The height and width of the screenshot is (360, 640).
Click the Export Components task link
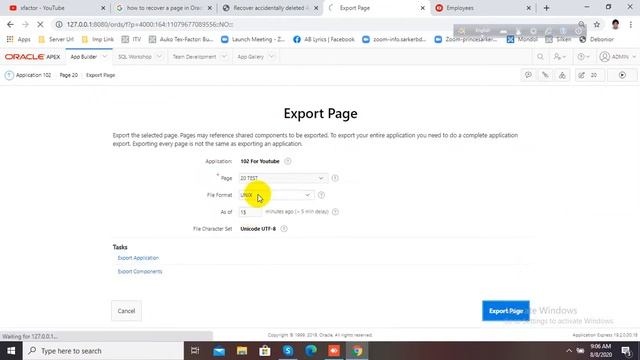point(140,271)
